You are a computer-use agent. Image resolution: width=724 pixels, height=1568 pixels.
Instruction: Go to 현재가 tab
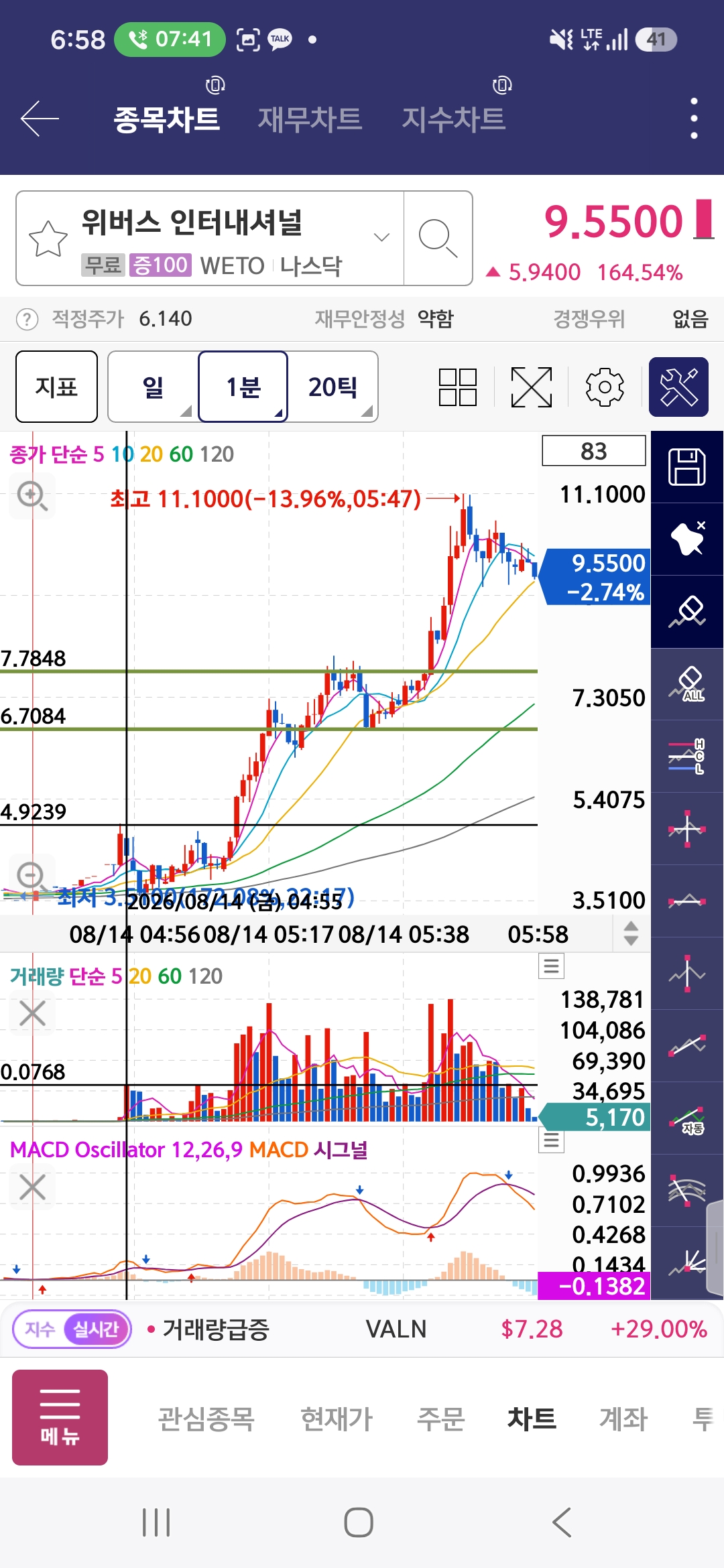click(336, 1419)
